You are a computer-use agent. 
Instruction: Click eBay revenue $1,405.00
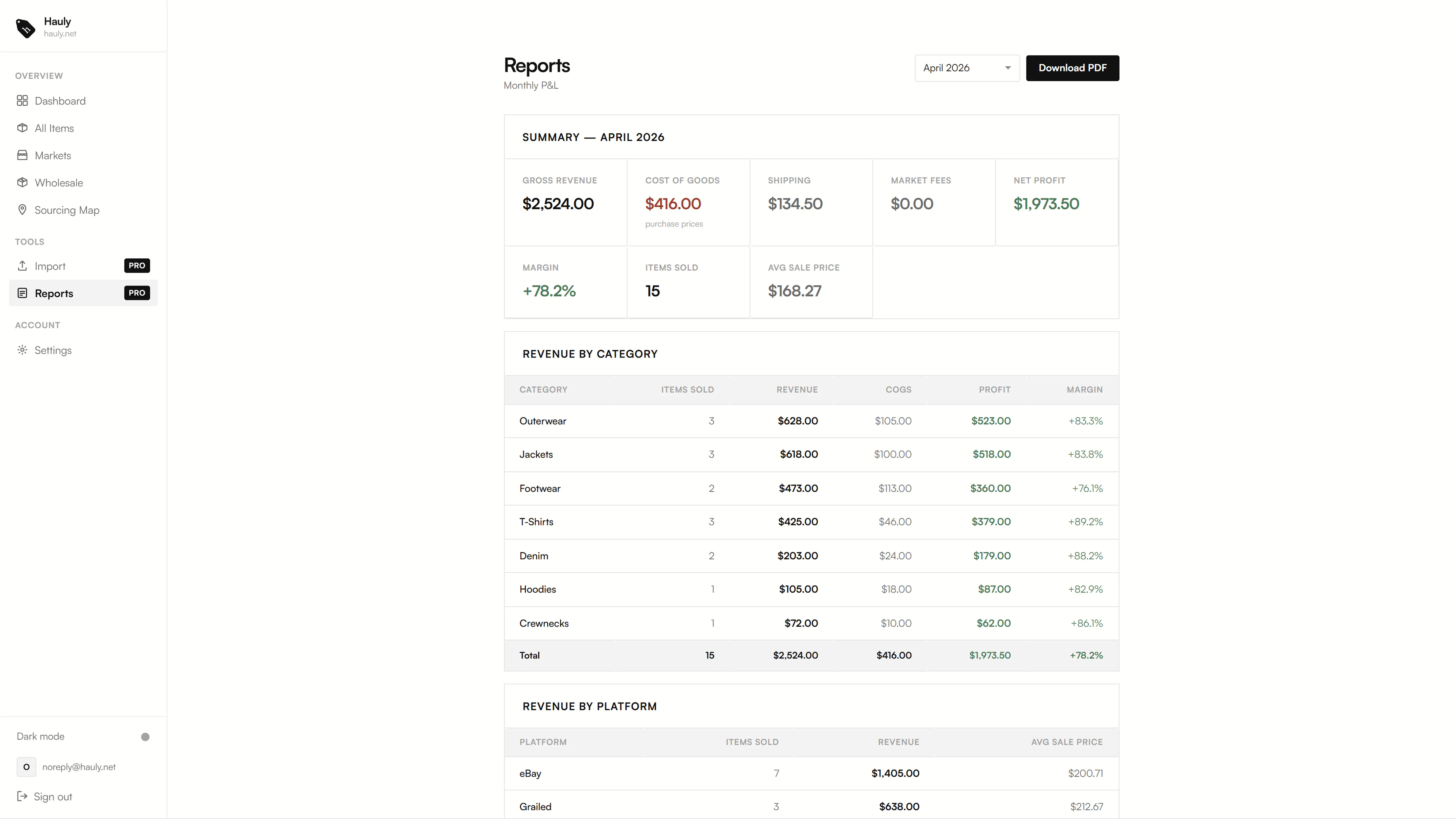click(895, 773)
